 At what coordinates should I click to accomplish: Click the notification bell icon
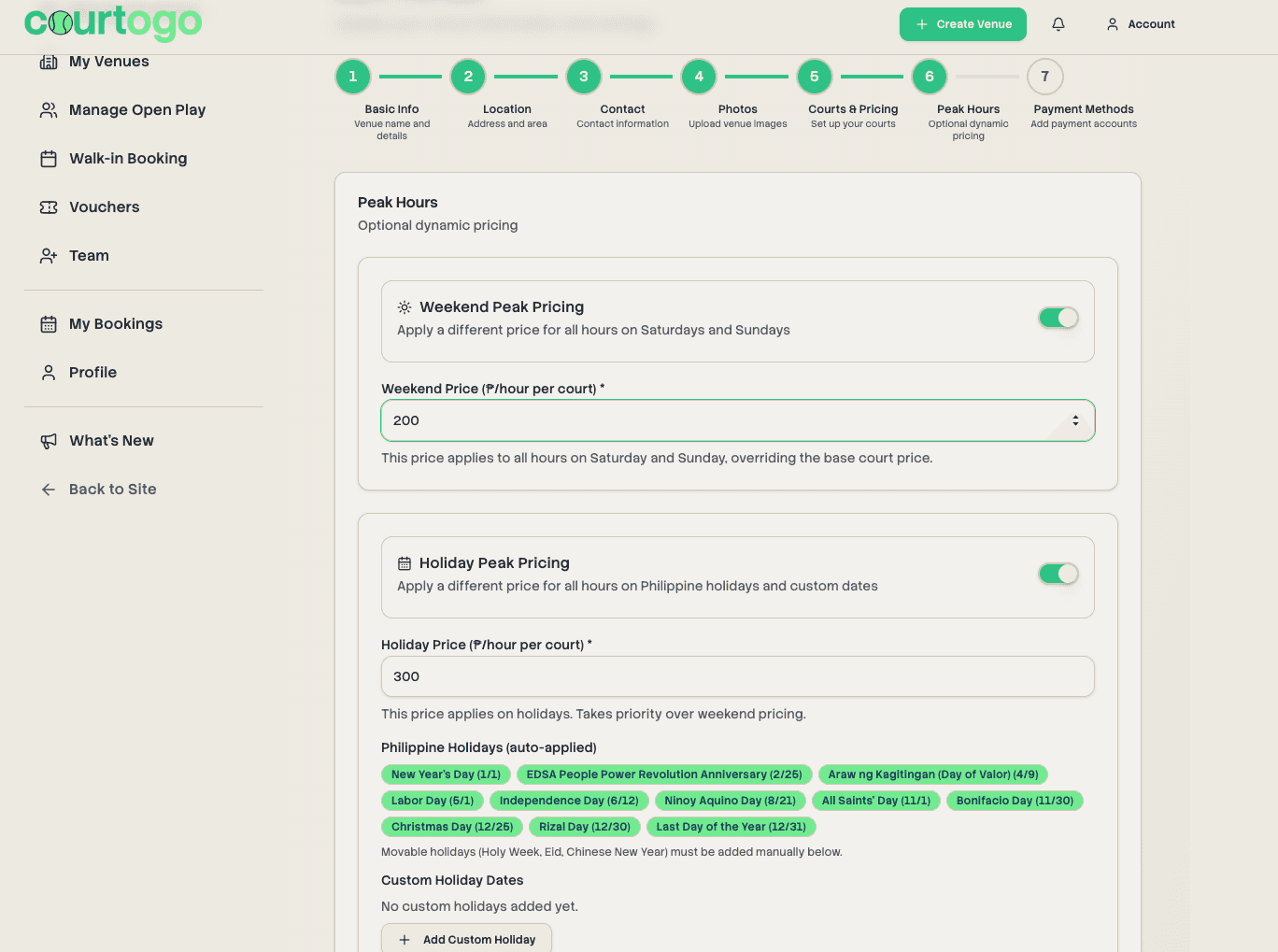point(1058,24)
